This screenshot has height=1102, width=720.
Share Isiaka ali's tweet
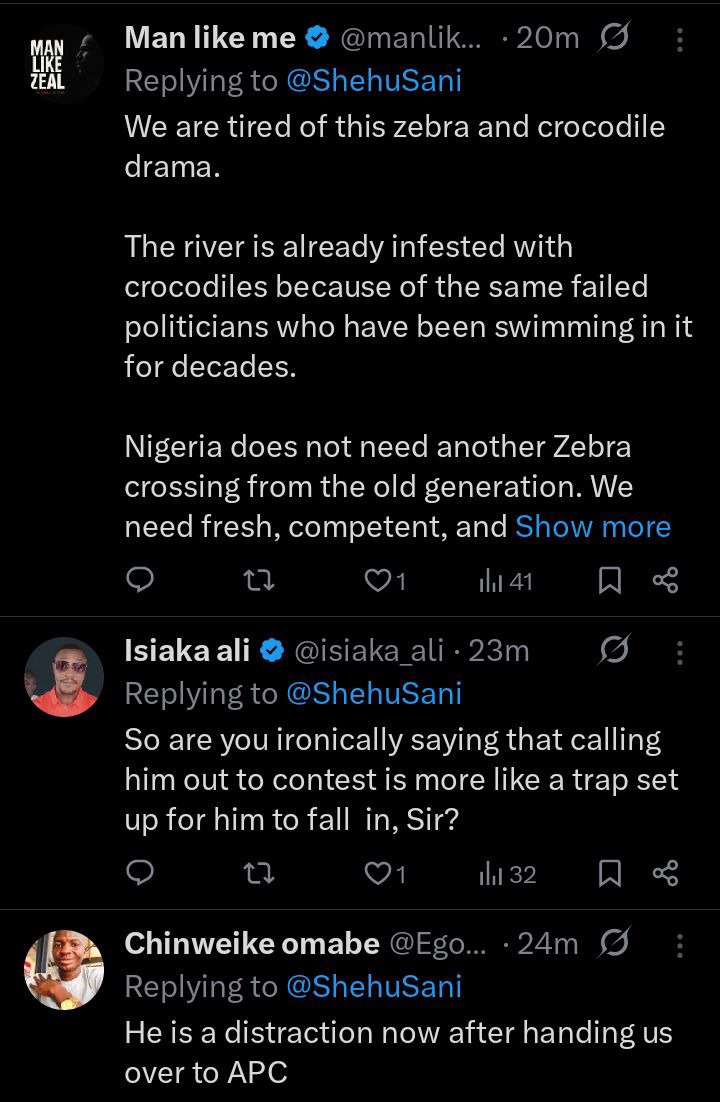(665, 874)
